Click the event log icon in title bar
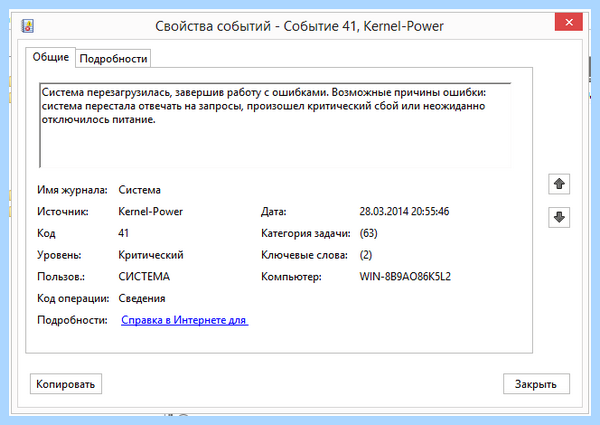This screenshot has width=600, height=425. point(27,26)
